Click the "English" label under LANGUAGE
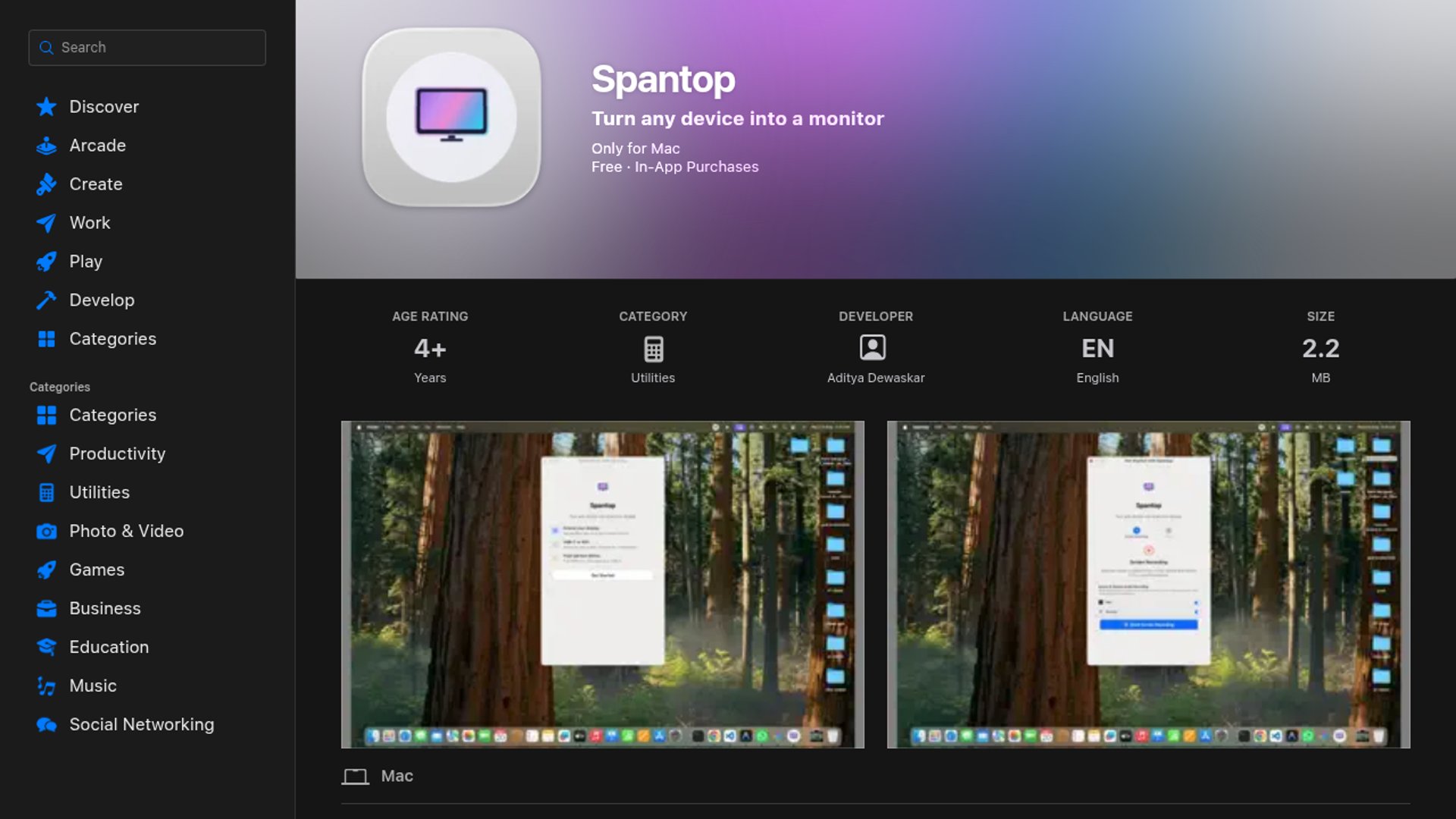 coord(1097,378)
